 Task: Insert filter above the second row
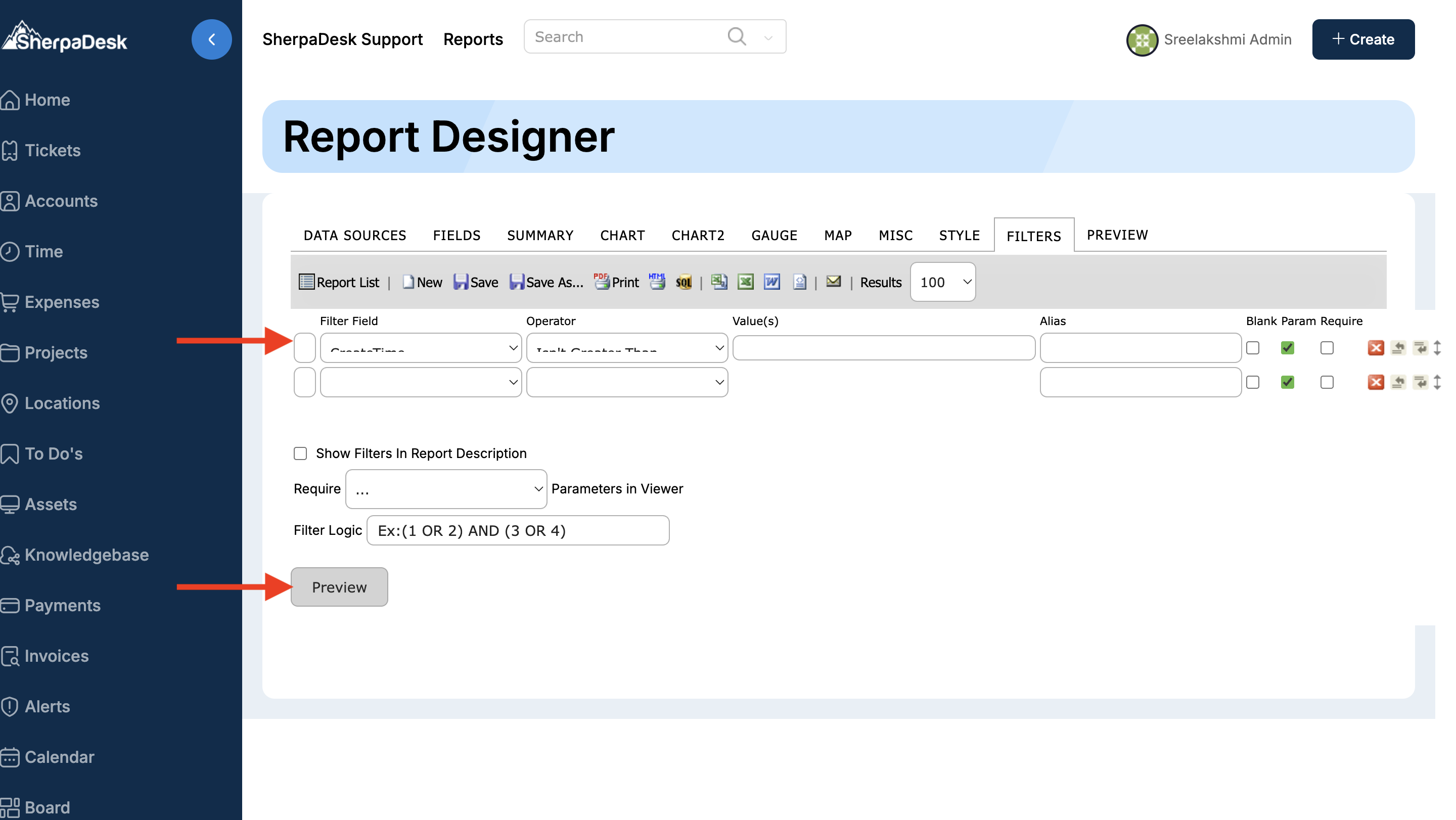click(1398, 383)
